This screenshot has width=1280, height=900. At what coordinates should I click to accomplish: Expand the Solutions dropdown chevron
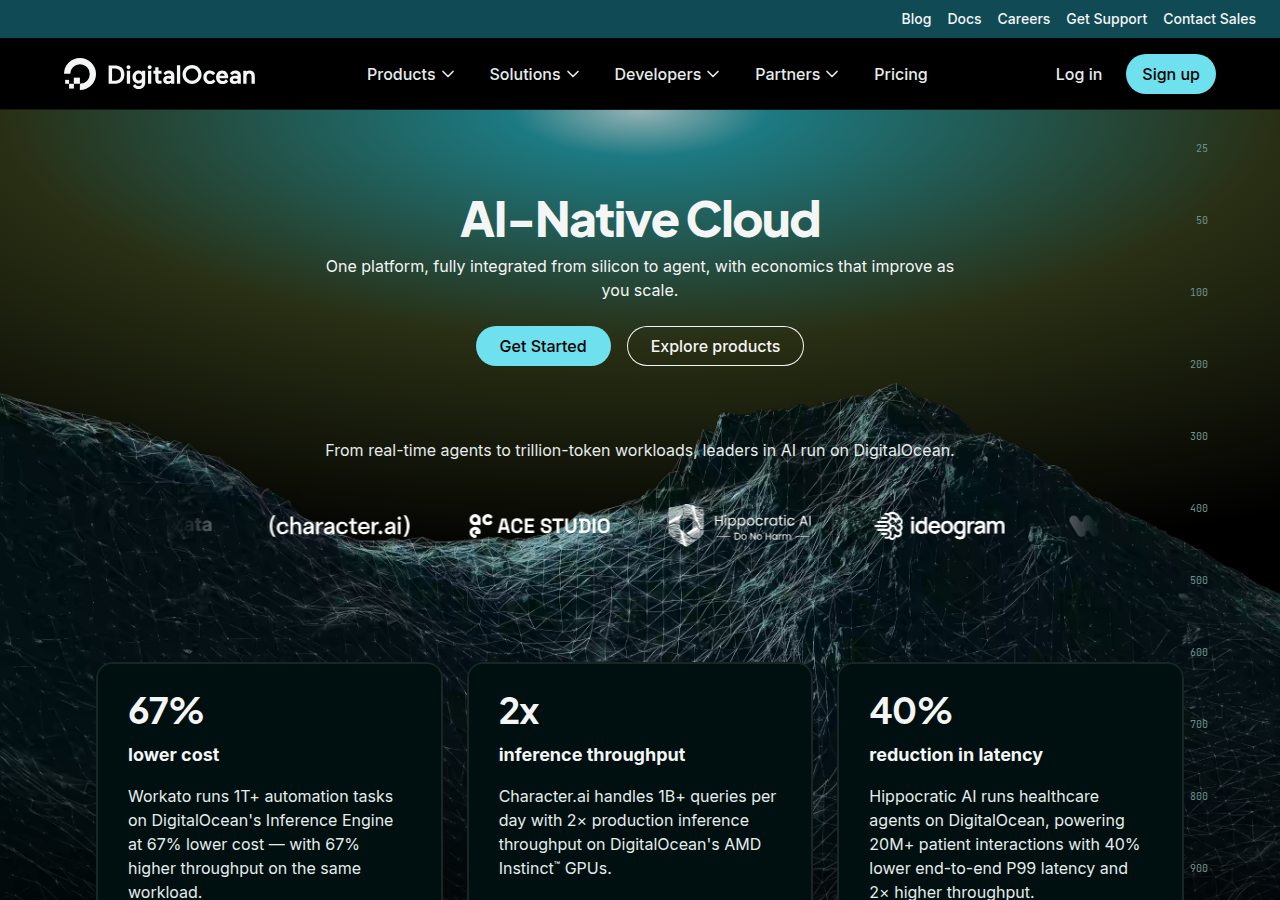[x=573, y=74]
